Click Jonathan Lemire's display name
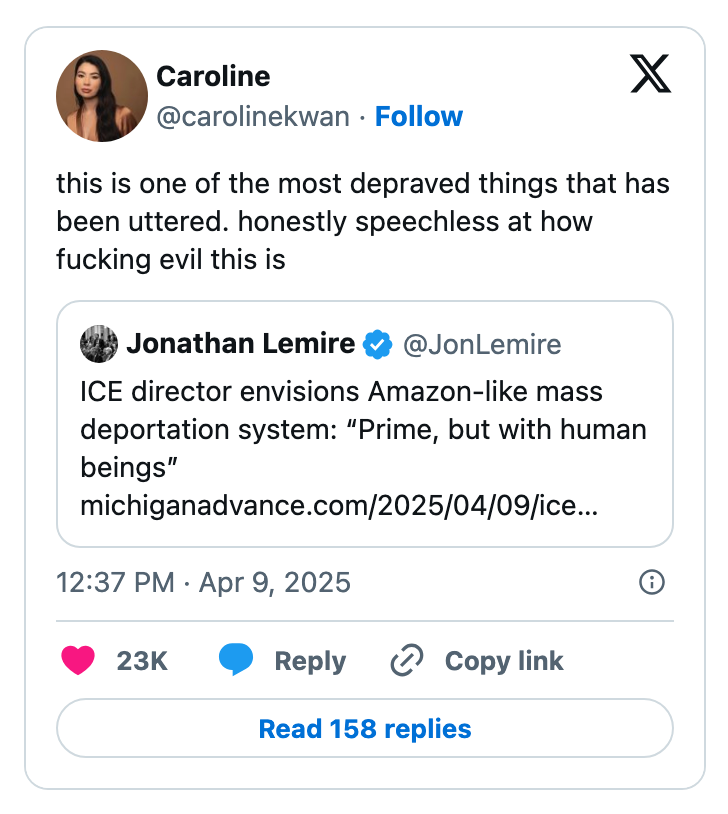Image resolution: width=728 pixels, height=814 pixels. (240, 343)
